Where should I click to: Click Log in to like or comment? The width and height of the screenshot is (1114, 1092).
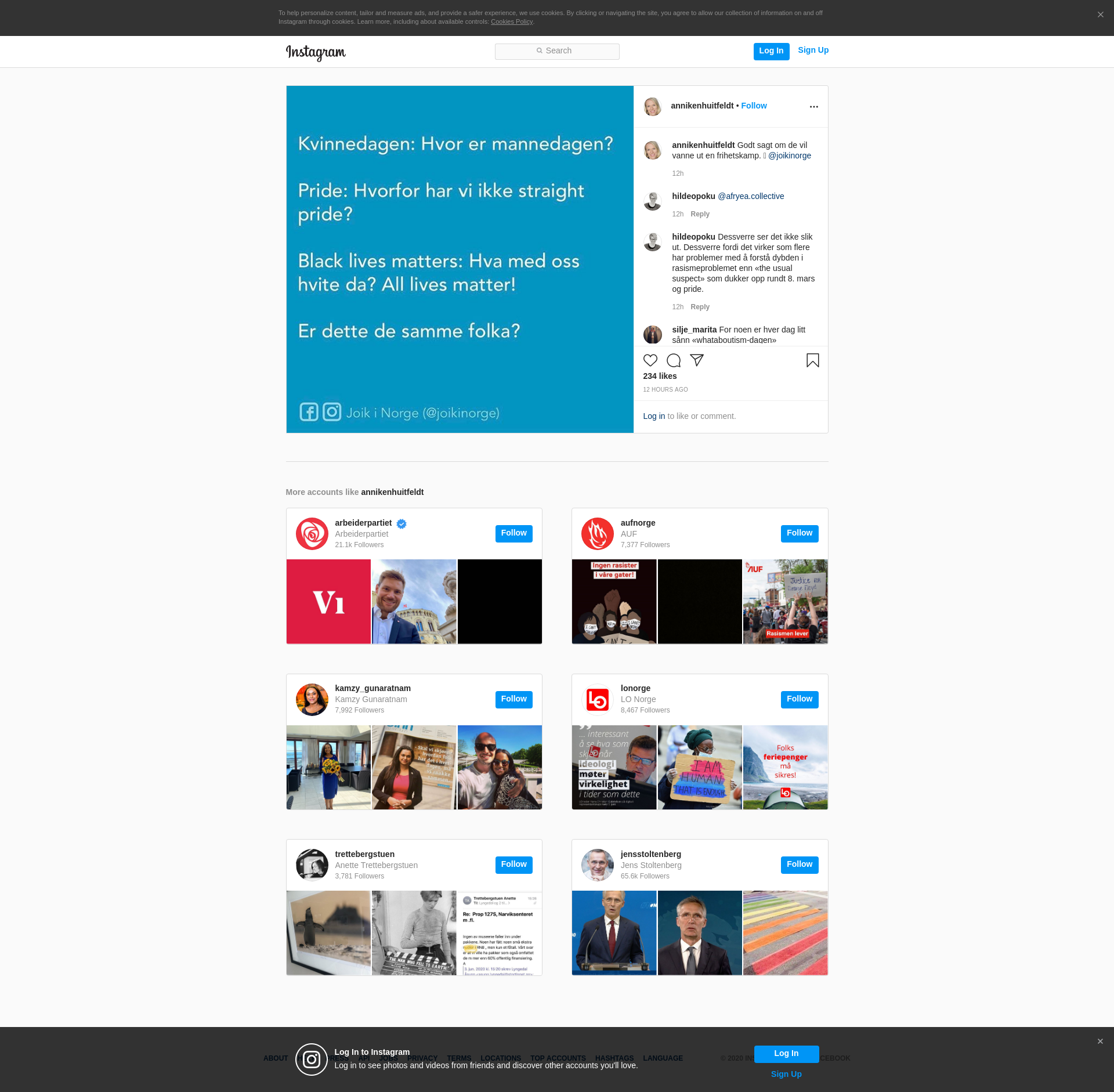click(654, 416)
